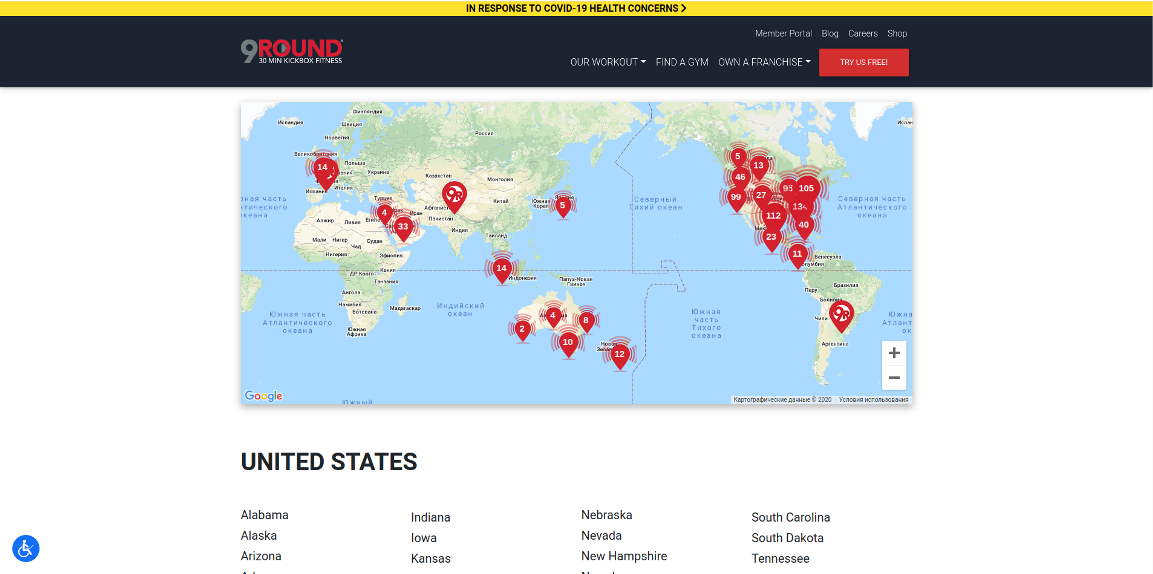Select the Nevada state link

pyautogui.click(x=602, y=536)
